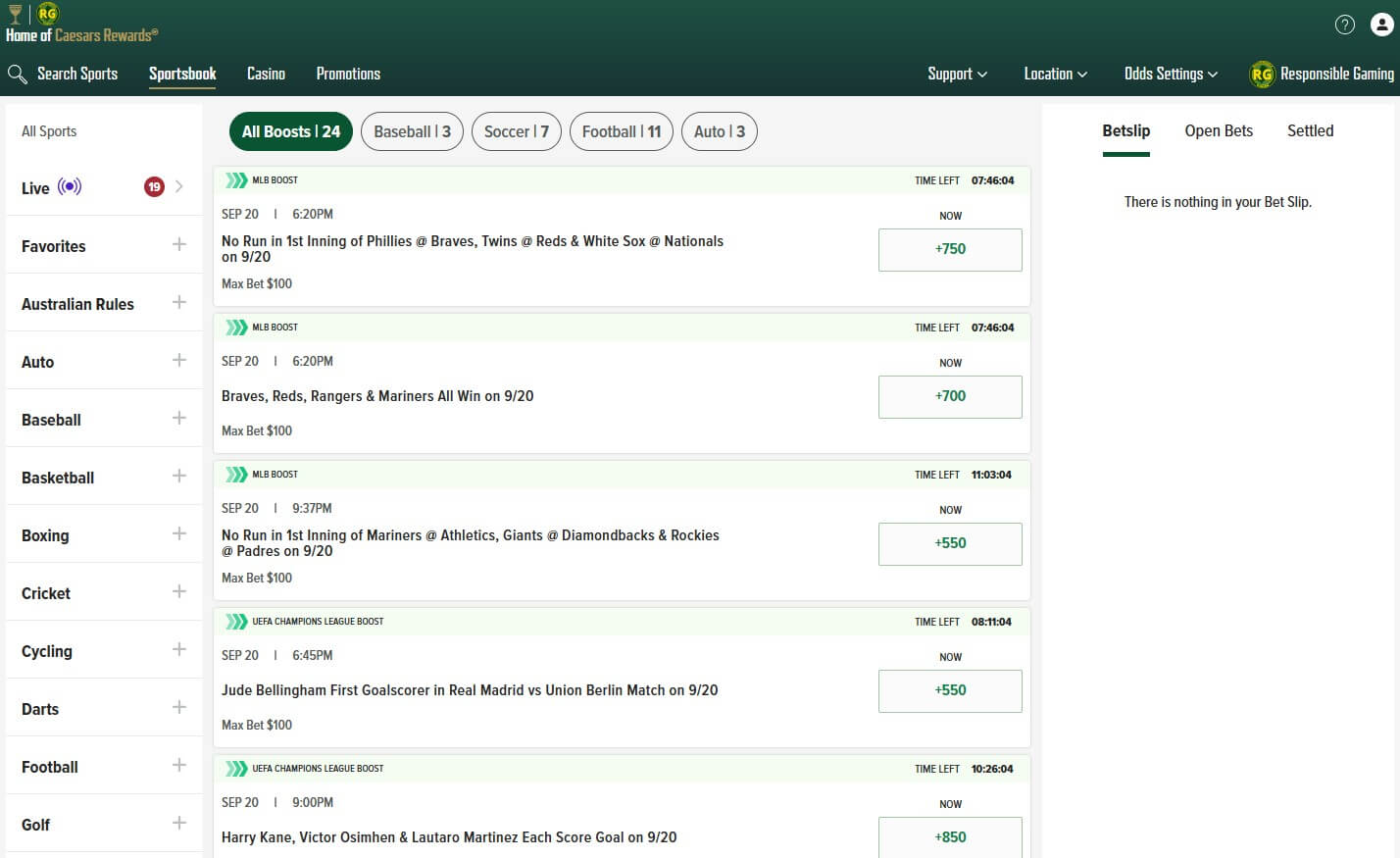Expand Basketball with its plus icon
The height and width of the screenshot is (858, 1400).
pyautogui.click(x=179, y=476)
